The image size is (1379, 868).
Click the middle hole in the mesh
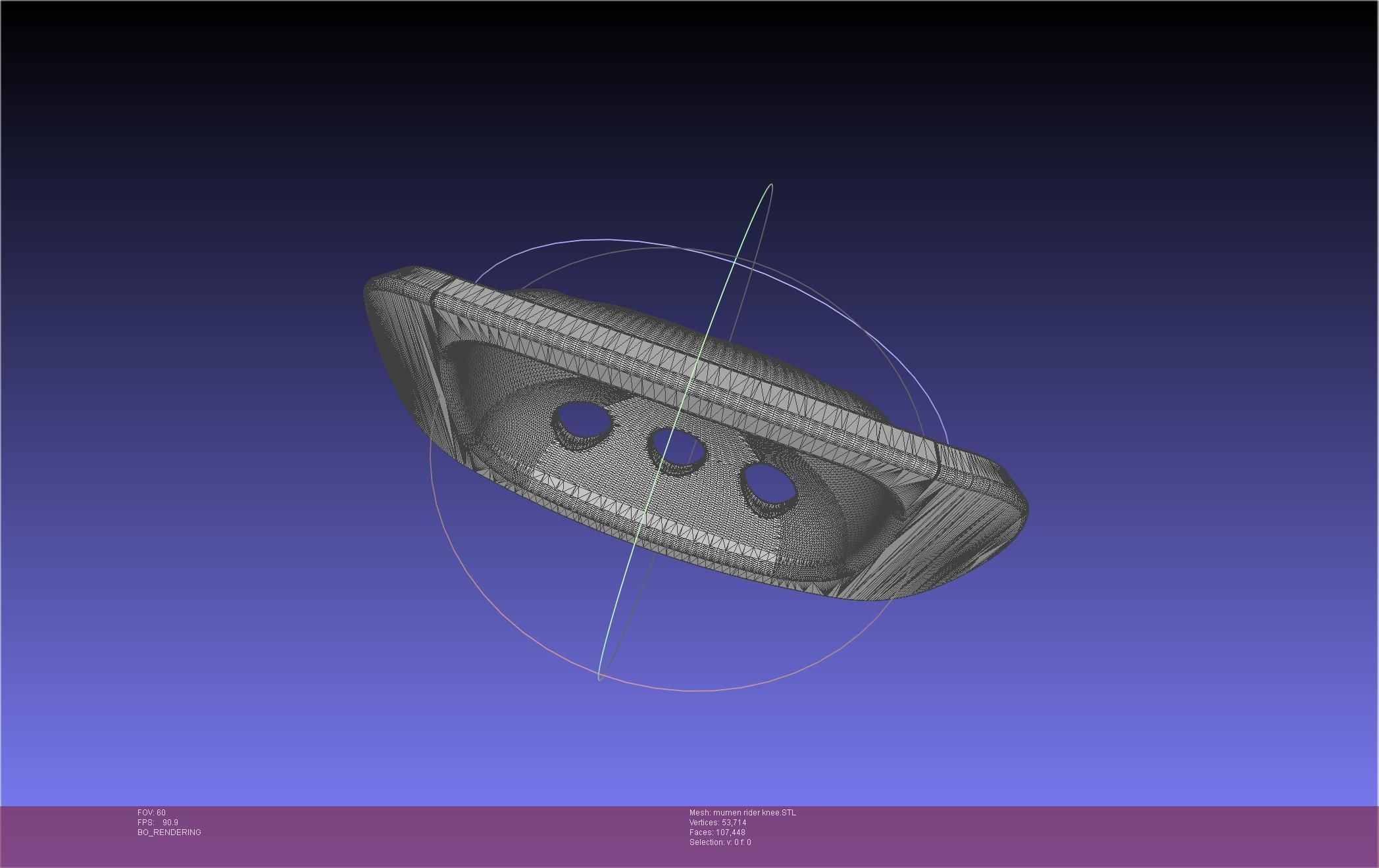coord(679,448)
